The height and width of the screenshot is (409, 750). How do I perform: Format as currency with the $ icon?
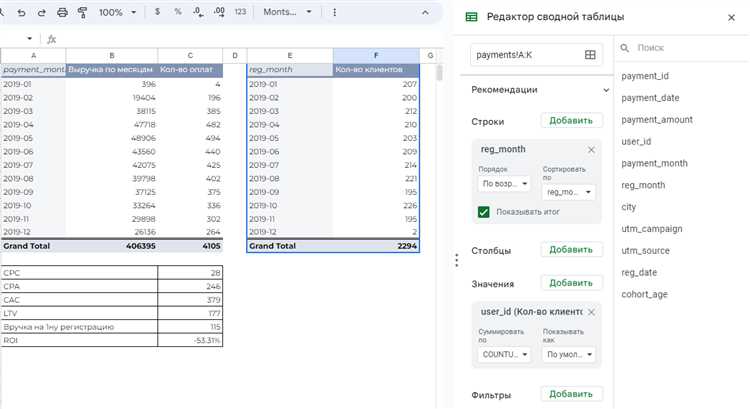pyautogui.click(x=157, y=12)
